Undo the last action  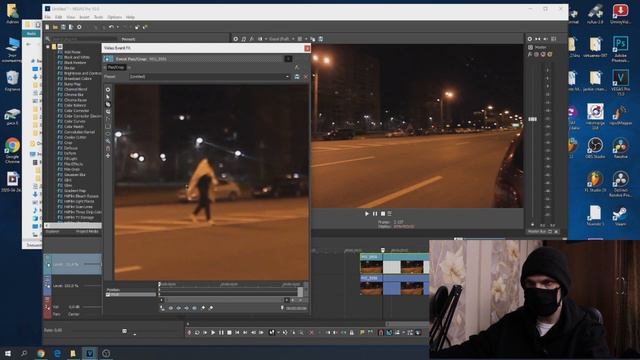[111, 27]
